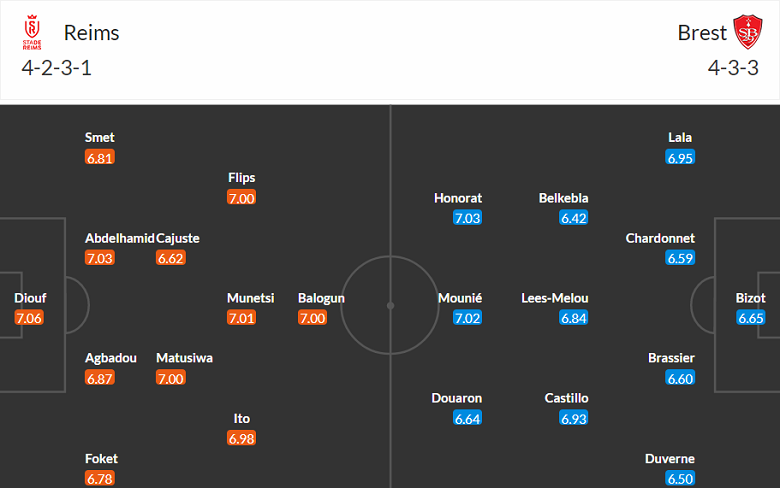The image size is (780, 488).
Task: Click player name Lees-Melou
Action: point(555,298)
